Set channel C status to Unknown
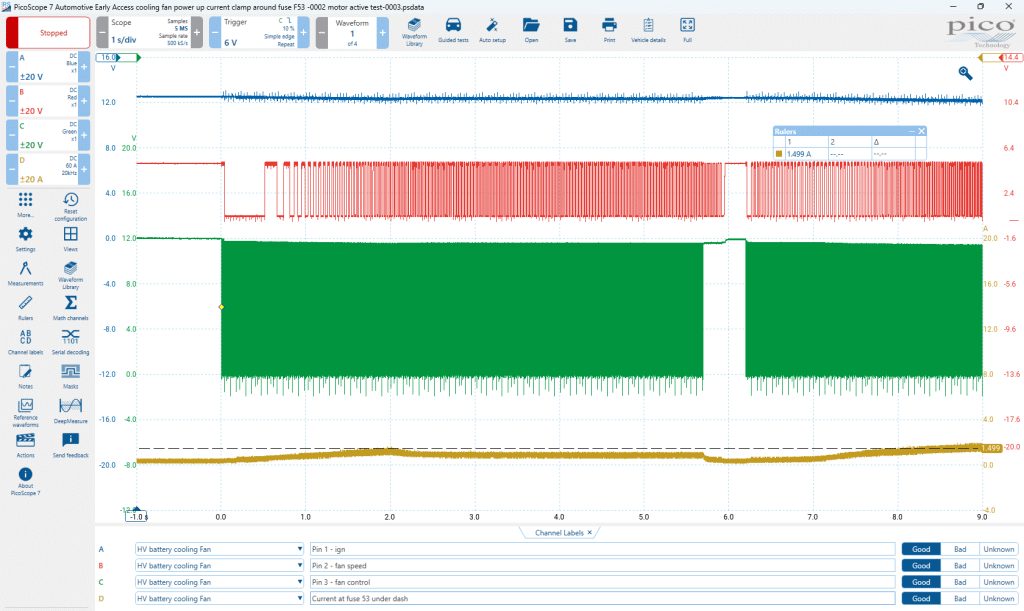 coord(999,582)
